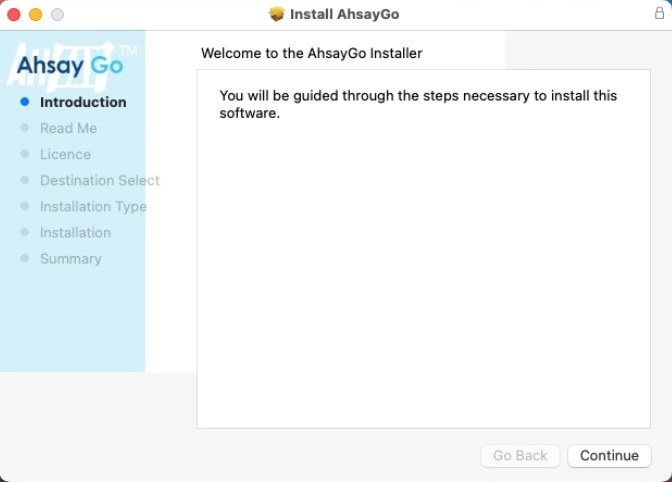Select the Licence step in sidebar
672x482 pixels.
click(x=65, y=154)
